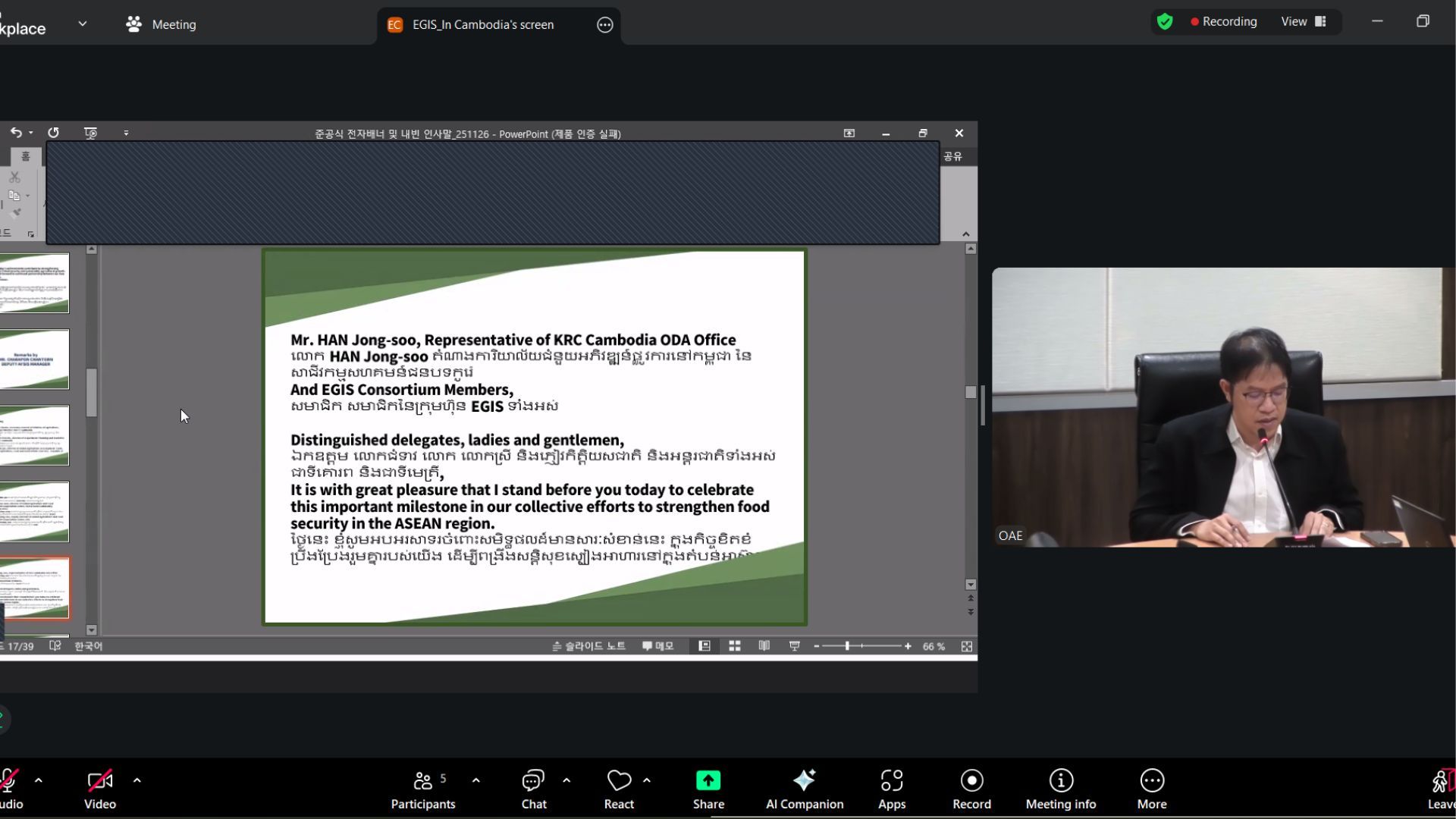1456x819 pixels.
Task: Click the Recording indicator
Action: 1223,21
